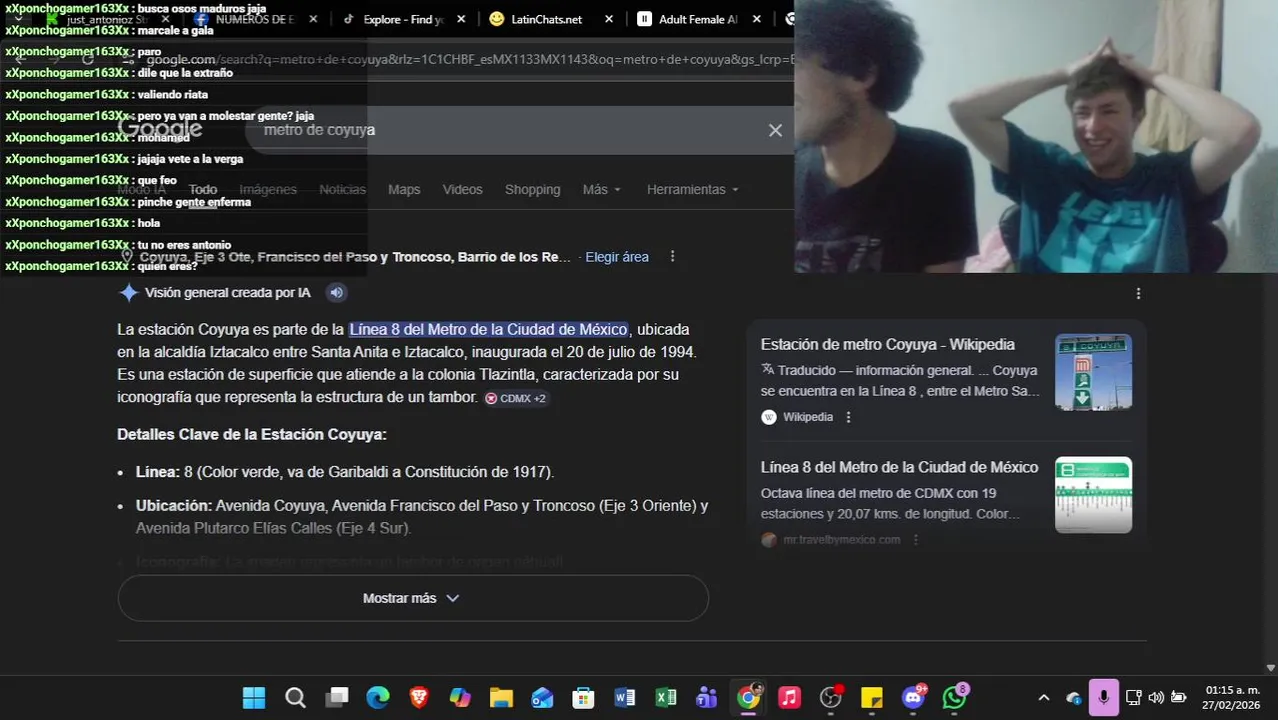Viewport: 1278px width, 720px height.
Task: Launch Word from the taskbar
Action: coord(624,697)
